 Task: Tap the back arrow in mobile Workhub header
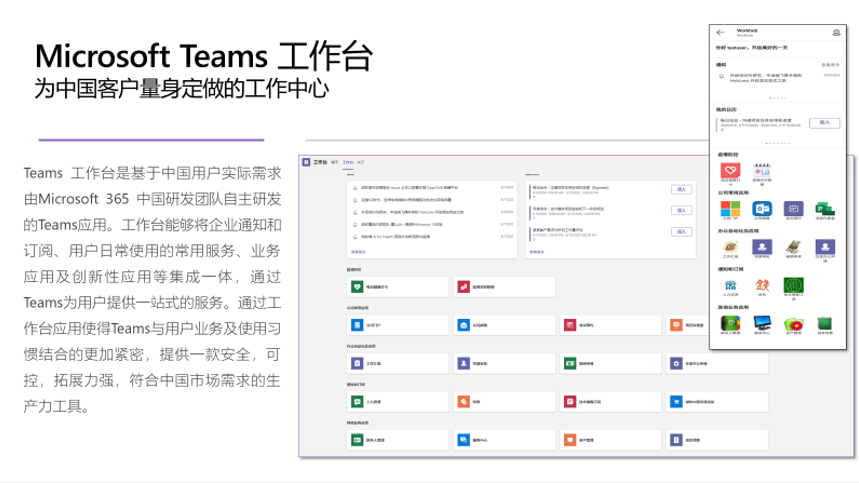pos(720,33)
